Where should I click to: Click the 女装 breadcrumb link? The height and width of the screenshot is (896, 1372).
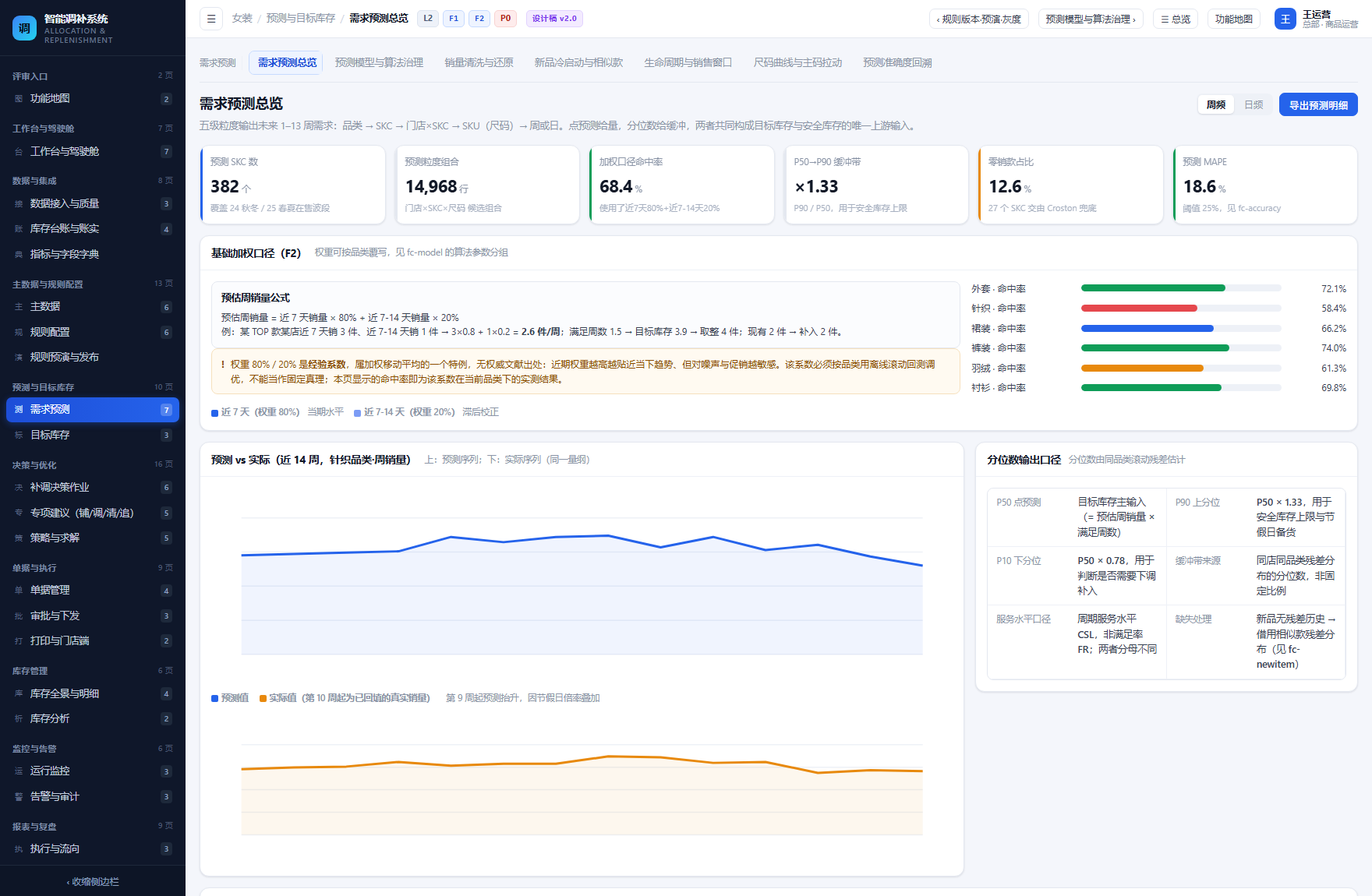click(242, 18)
